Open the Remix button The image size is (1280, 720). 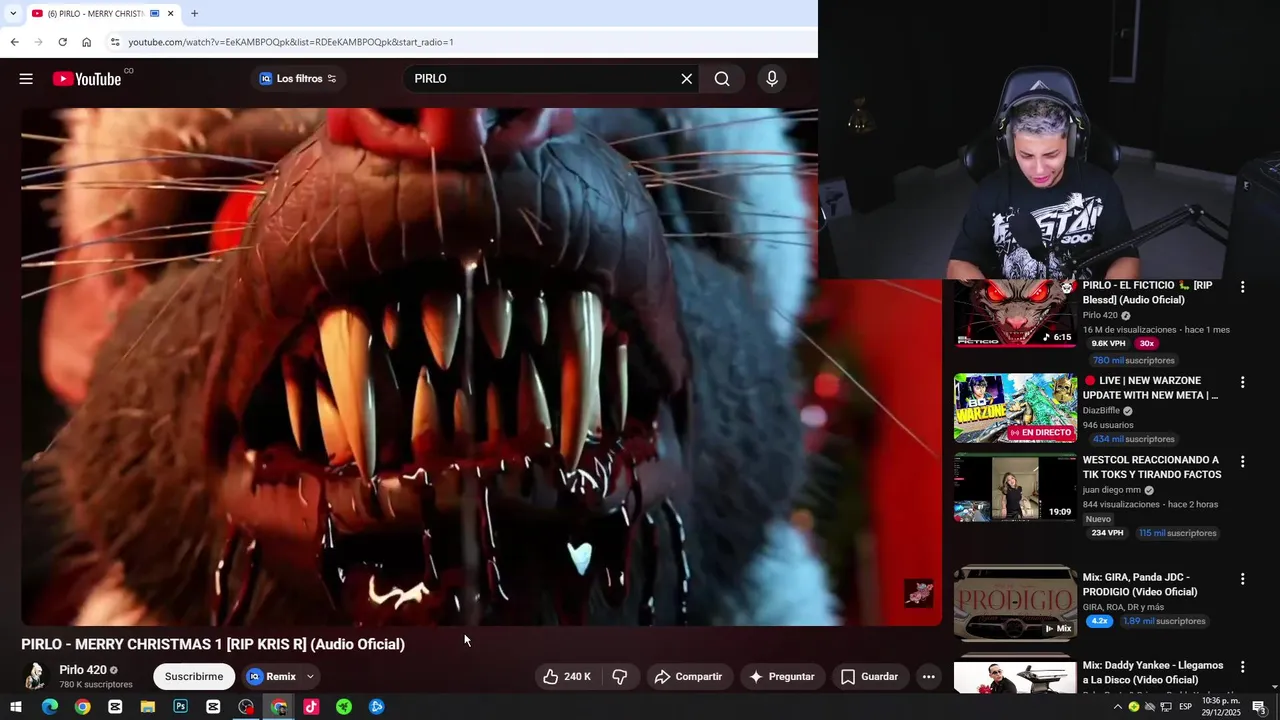tap(272, 677)
